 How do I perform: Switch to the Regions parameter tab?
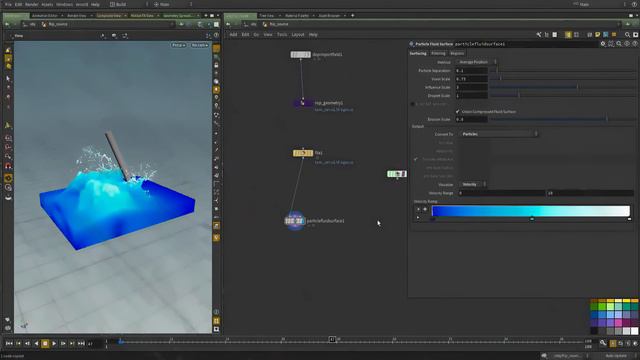coord(457,53)
